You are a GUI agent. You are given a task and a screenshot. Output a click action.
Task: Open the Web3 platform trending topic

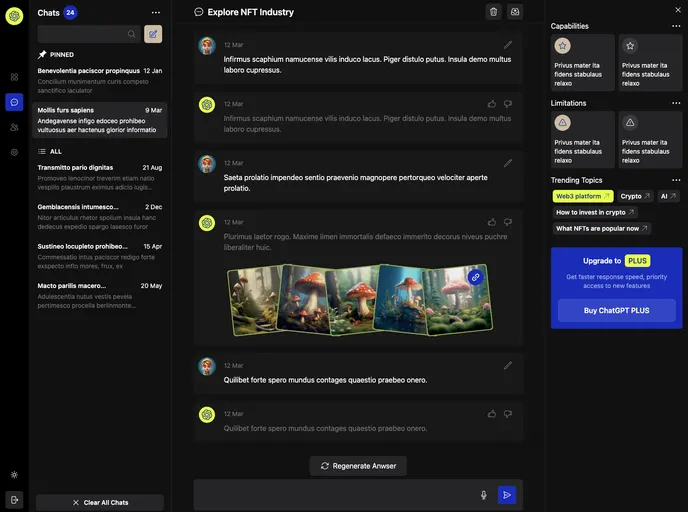point(583,196)
